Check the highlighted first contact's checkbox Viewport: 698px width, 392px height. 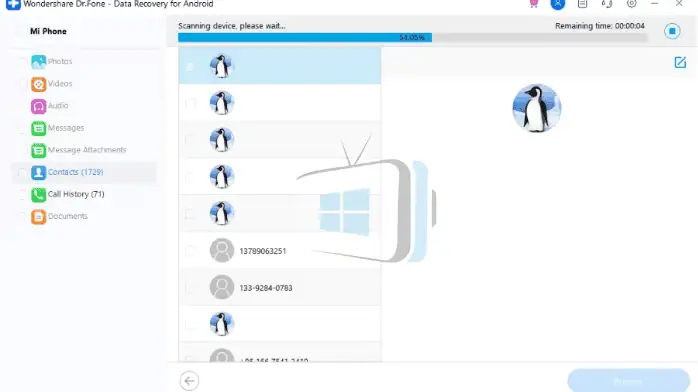coord(190,67)
